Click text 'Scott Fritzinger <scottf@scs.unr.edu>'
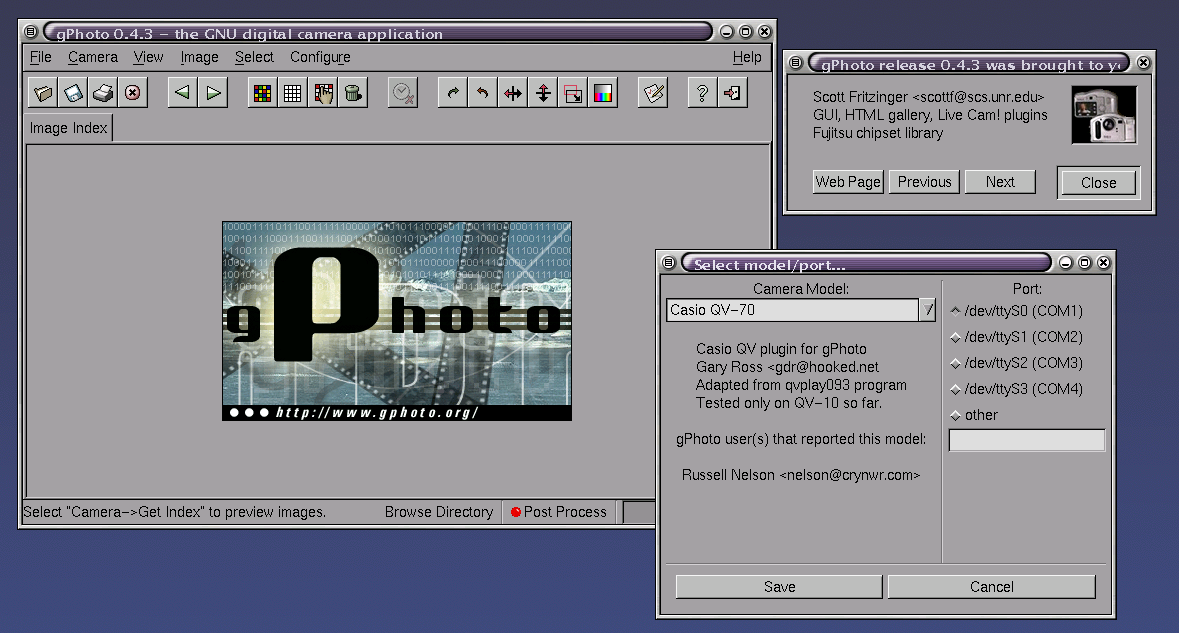The width and height of the screenshot is (1179, 633). (x=929, y=97)
